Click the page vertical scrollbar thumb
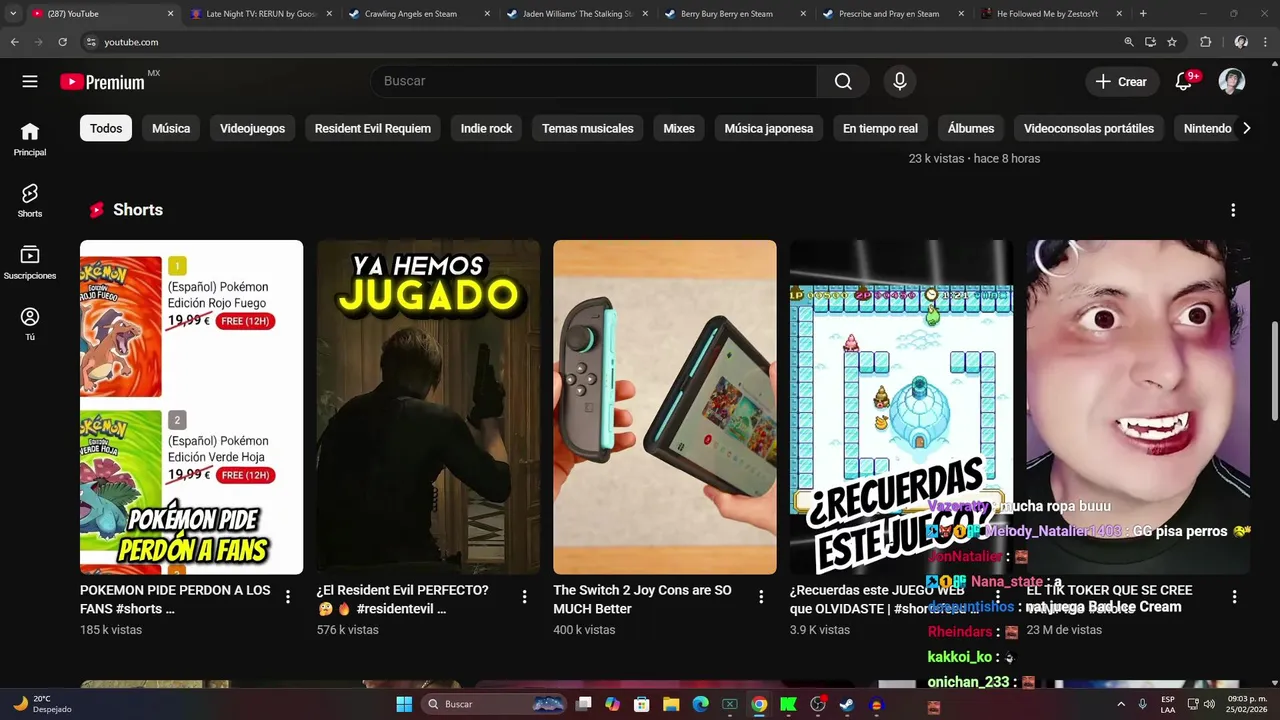 pyautogui.click(x=1274, y=371)
